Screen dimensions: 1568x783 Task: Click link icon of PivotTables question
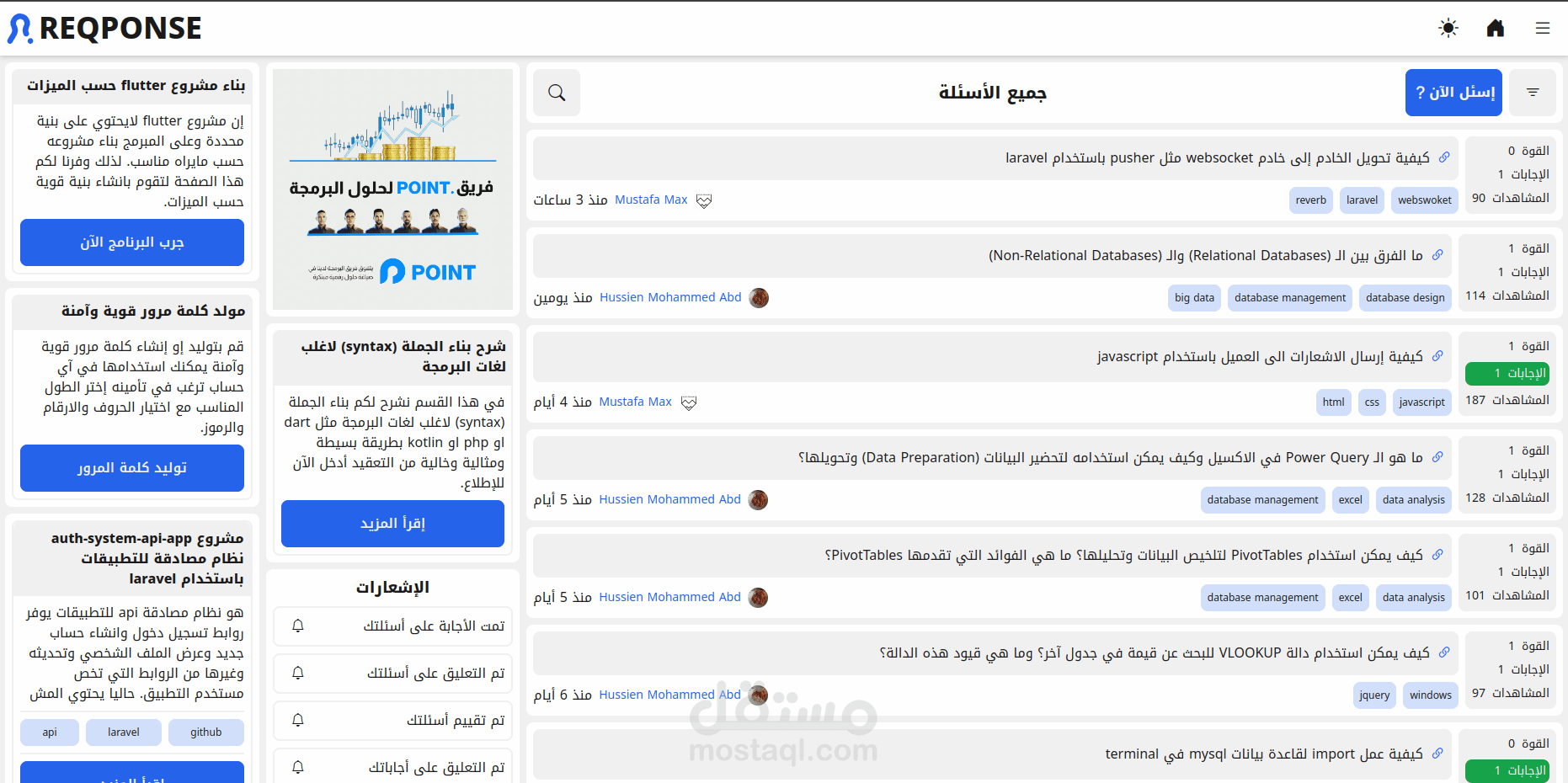coord(1437,555)
